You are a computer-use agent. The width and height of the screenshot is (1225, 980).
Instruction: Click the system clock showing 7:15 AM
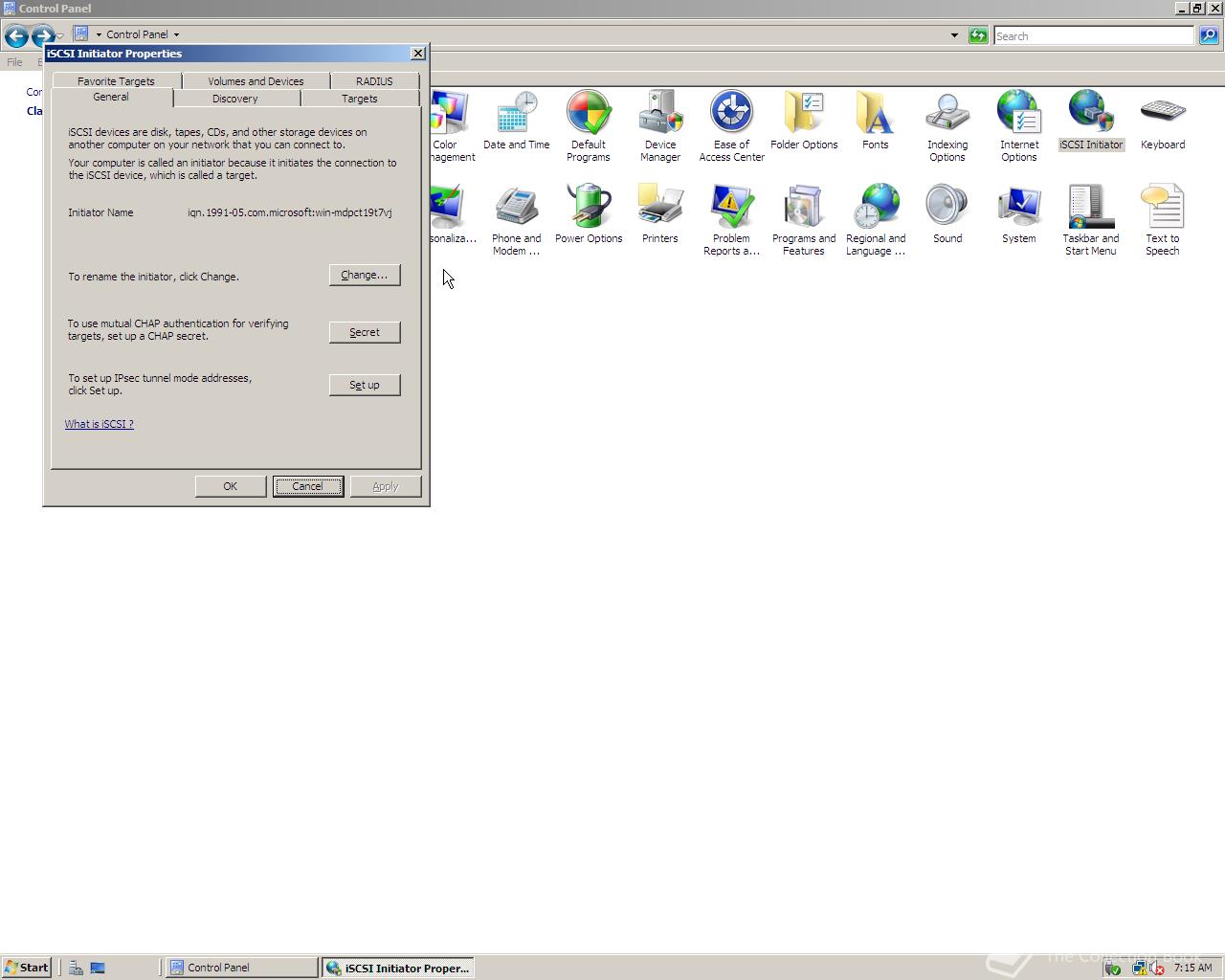point(1192,968)
